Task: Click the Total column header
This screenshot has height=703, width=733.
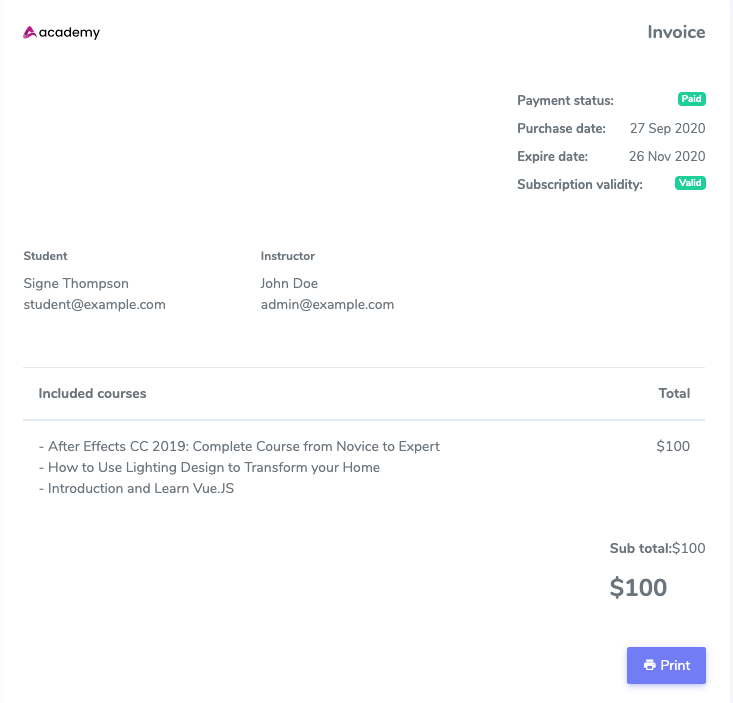Action: pos(674,394)
